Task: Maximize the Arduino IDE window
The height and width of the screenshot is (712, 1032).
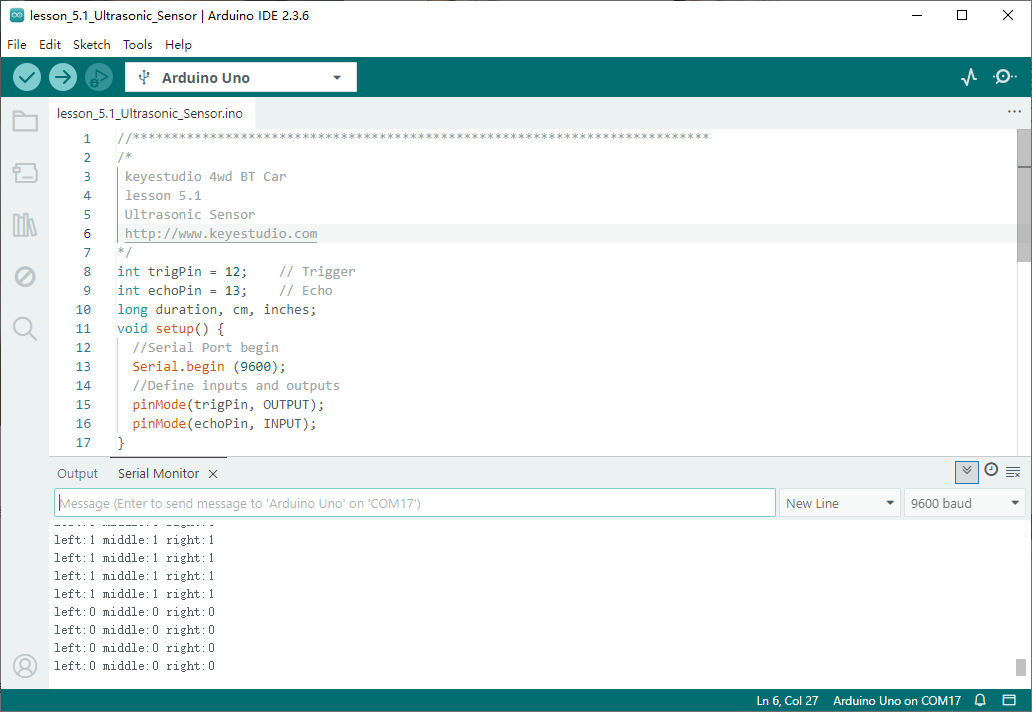Action: 962,15
